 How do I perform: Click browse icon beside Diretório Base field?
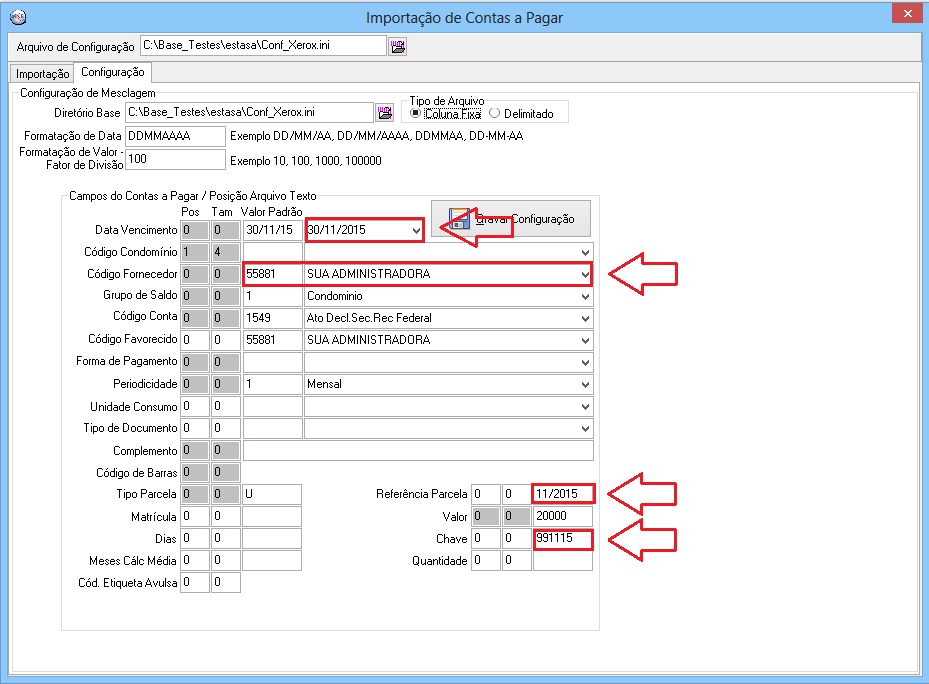[384, 113]
